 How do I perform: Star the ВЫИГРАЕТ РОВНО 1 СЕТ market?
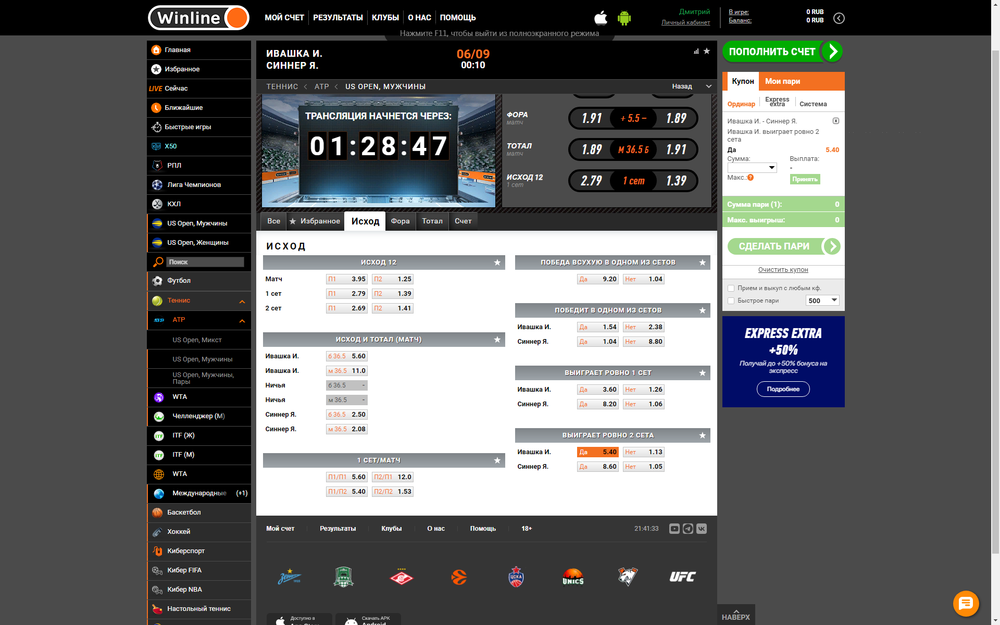[x=702, y=373]
